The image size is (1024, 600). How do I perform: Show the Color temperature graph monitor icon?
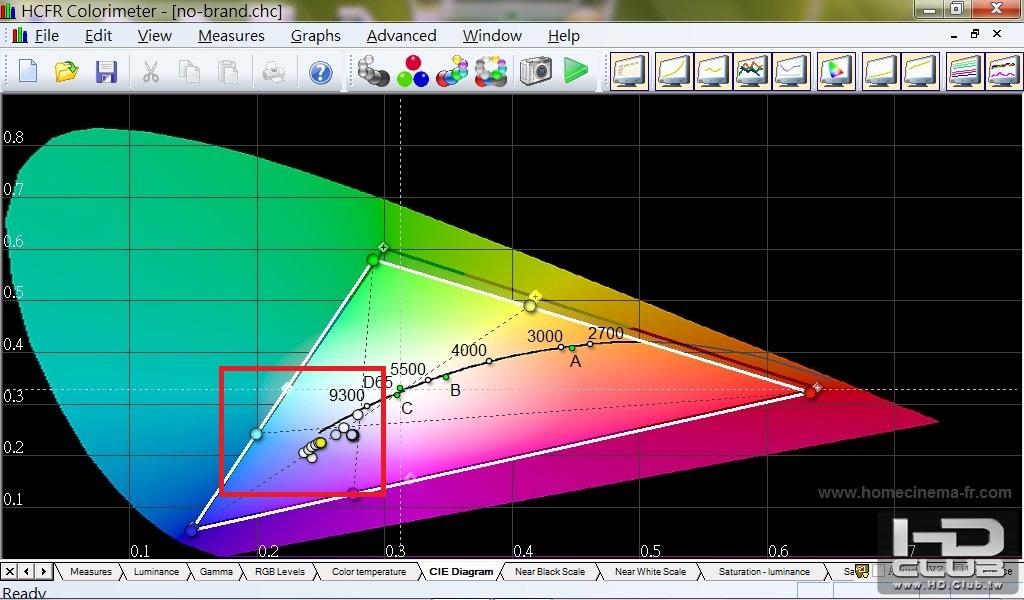[792, 71]
